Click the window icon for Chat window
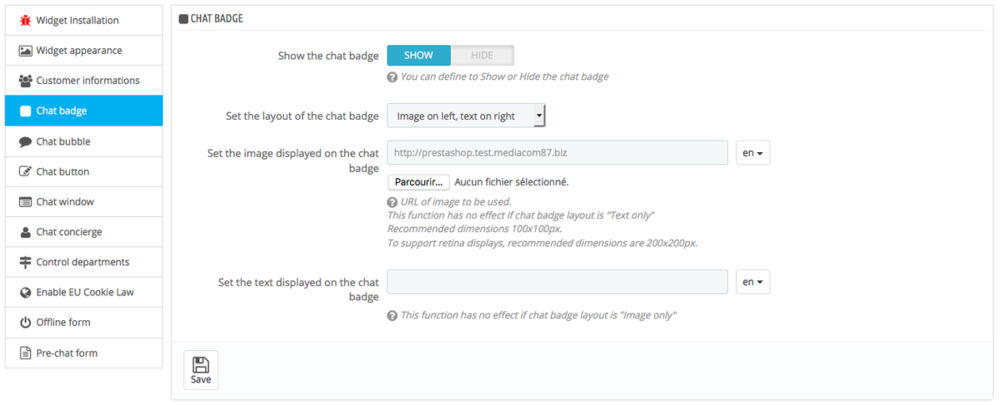 pos(26,202)
